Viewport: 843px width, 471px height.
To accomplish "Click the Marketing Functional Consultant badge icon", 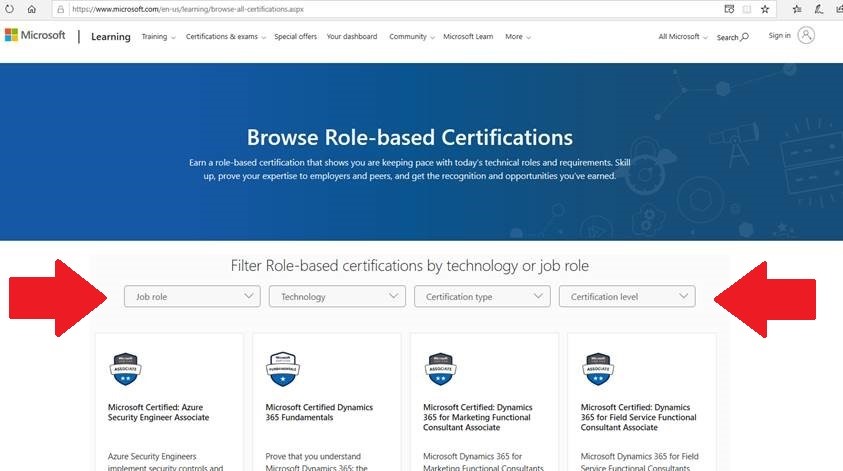I will [440, 369].
